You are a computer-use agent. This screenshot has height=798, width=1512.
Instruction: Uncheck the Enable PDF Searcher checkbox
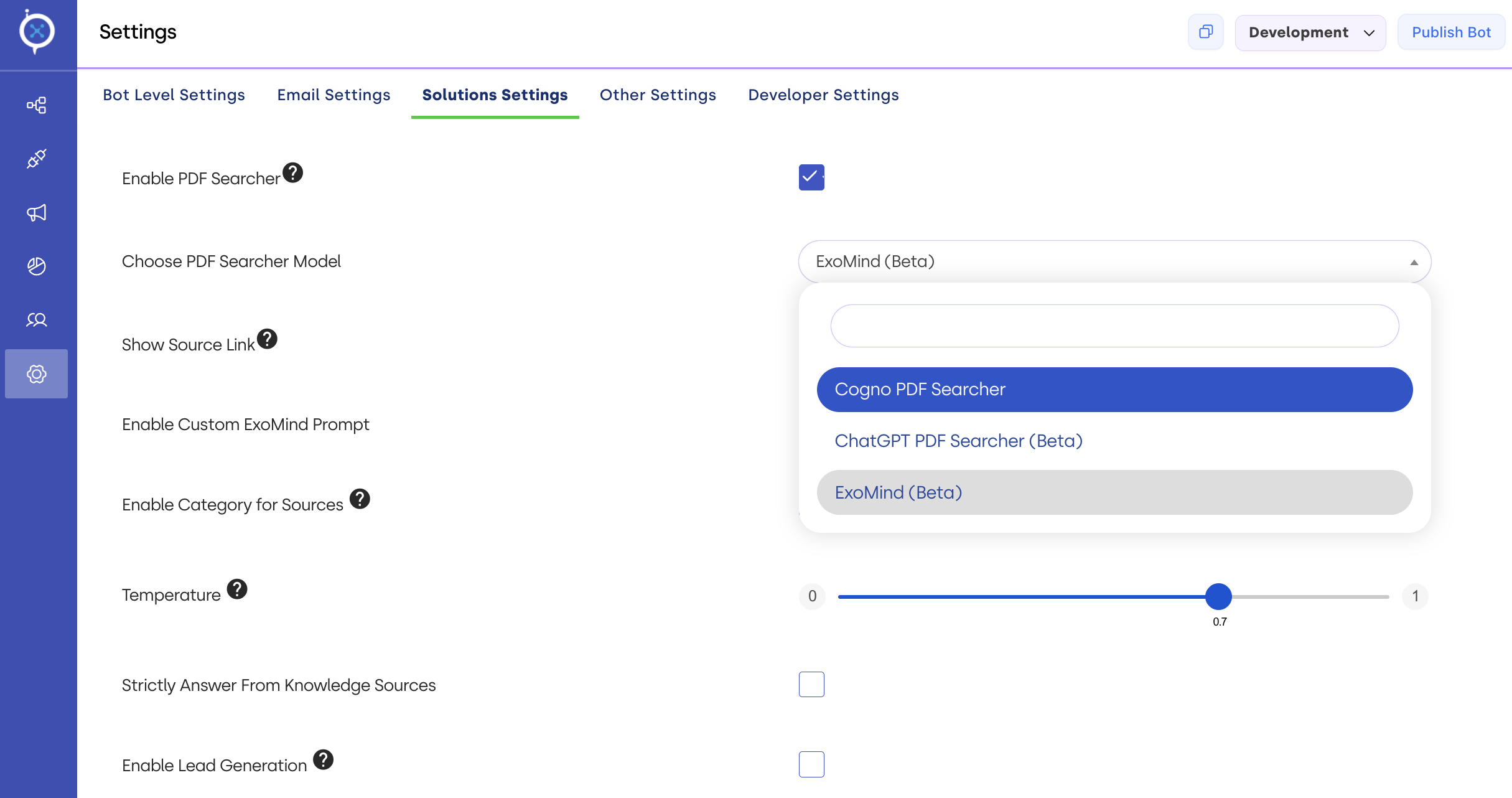coord(811,177)
